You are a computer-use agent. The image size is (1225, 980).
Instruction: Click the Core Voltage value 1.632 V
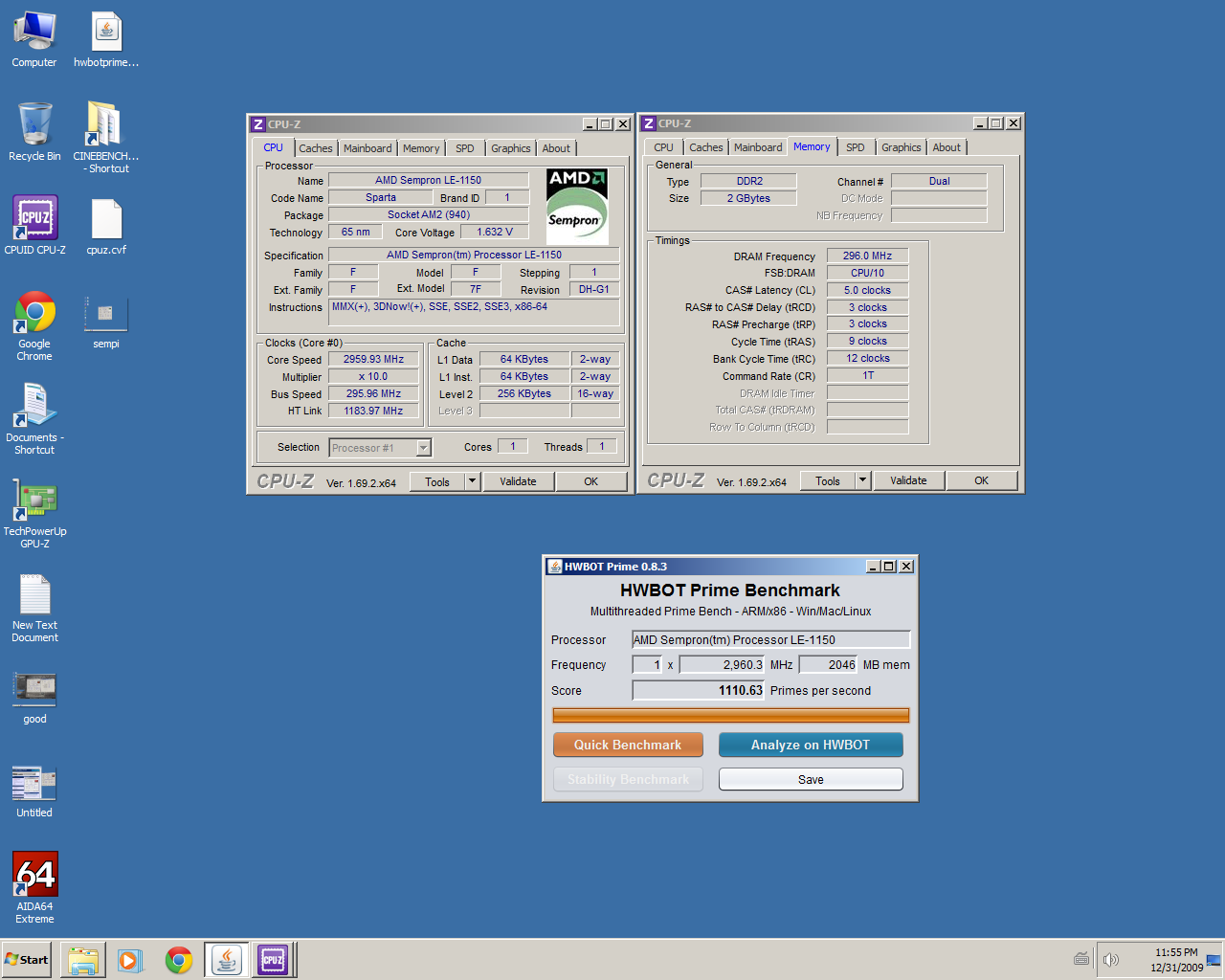coord(495,232)
